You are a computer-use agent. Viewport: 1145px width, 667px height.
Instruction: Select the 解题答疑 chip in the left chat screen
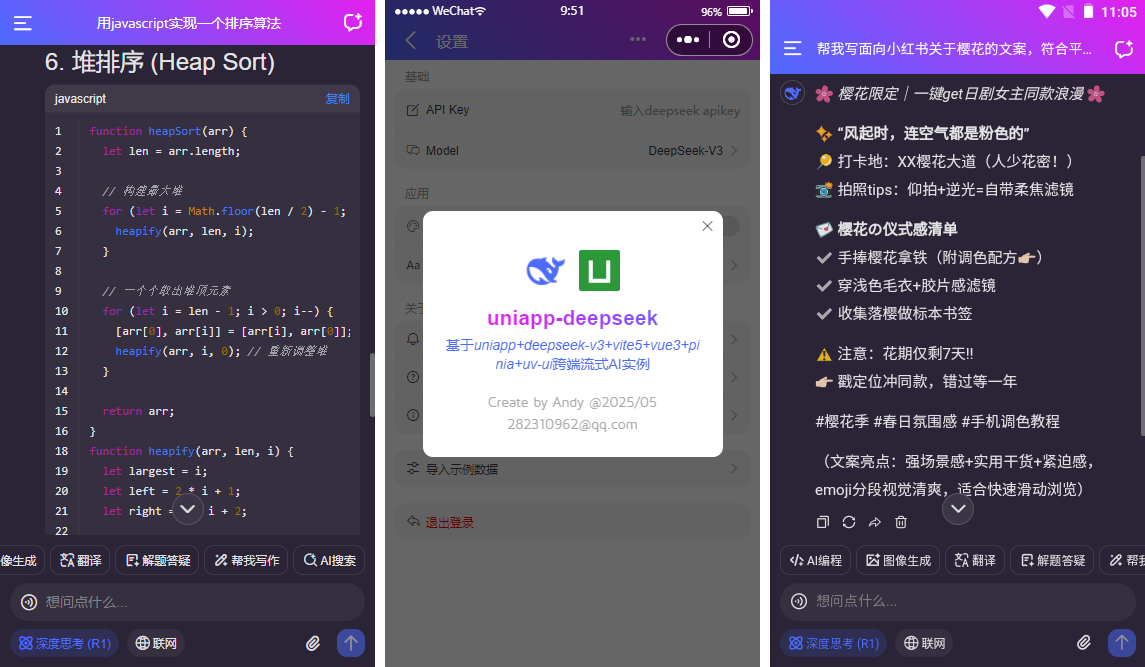pos(158,560)
